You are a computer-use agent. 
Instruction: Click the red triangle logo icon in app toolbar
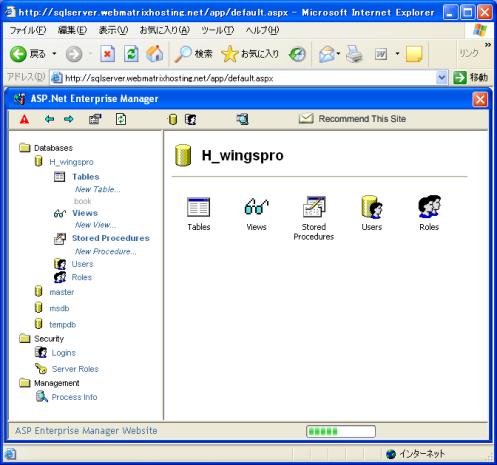coord(24,119)
